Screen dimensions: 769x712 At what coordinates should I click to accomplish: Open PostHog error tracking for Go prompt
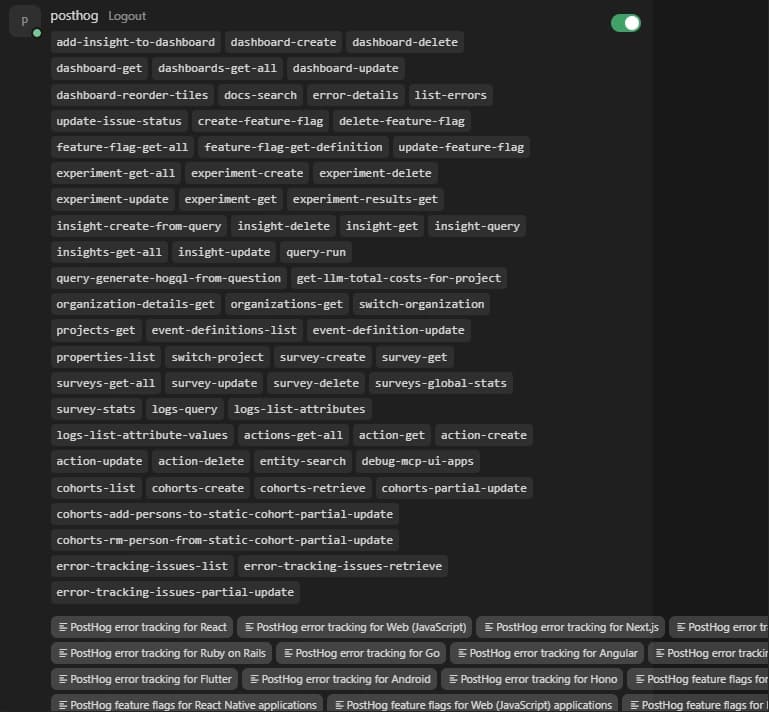(x=361, y=653)
